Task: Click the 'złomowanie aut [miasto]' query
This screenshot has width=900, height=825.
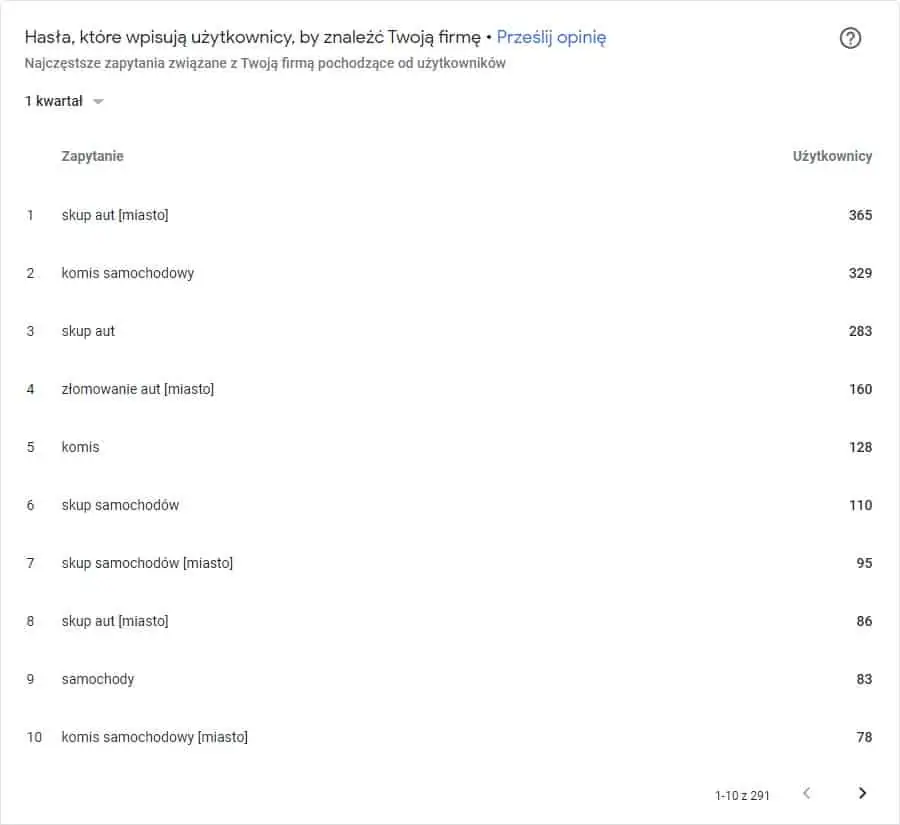Action: click(x=138, y=389)
